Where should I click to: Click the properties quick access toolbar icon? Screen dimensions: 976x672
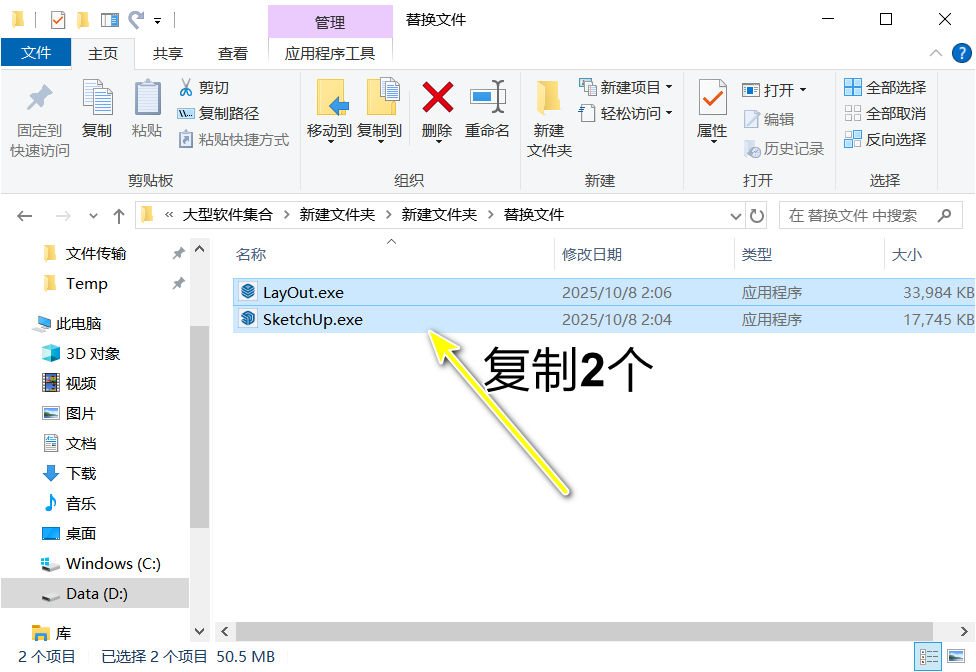(58, 21)
